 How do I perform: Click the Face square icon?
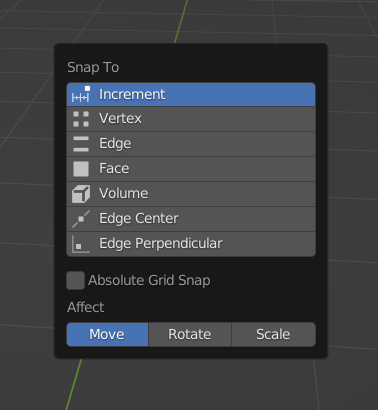pos(81,169)
